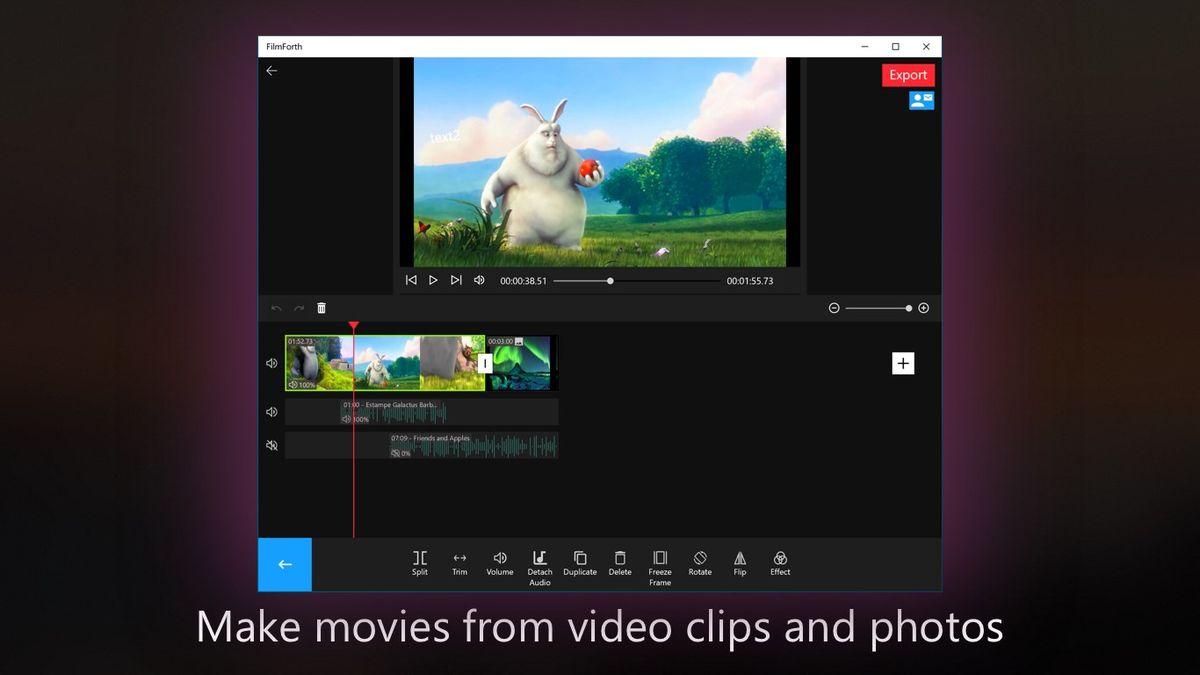The image size is (1200, 675).
Task: Export the project
Action: point(908,75)
